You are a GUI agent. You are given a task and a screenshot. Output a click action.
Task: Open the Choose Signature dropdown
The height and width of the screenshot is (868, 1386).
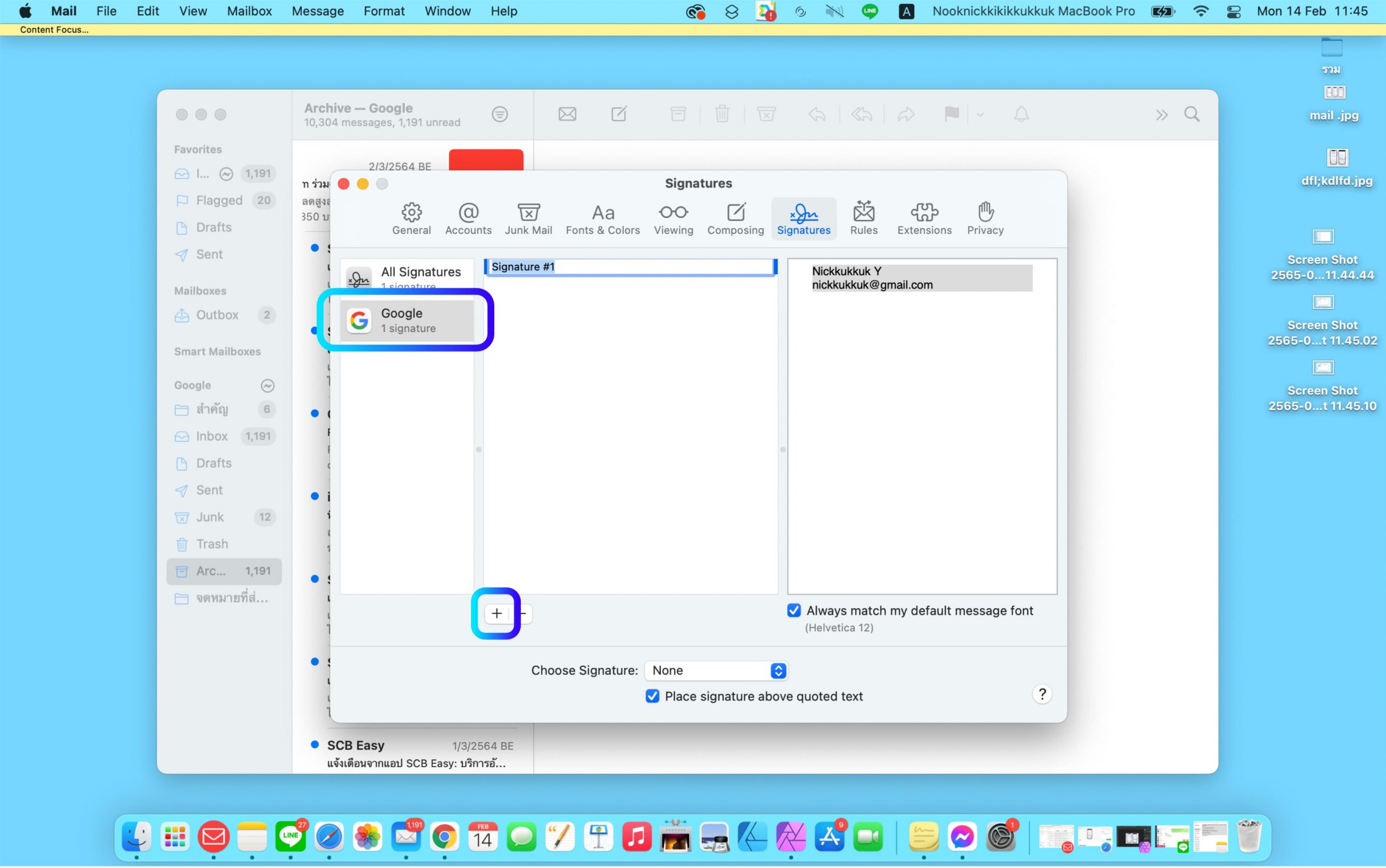click(716, 670)
